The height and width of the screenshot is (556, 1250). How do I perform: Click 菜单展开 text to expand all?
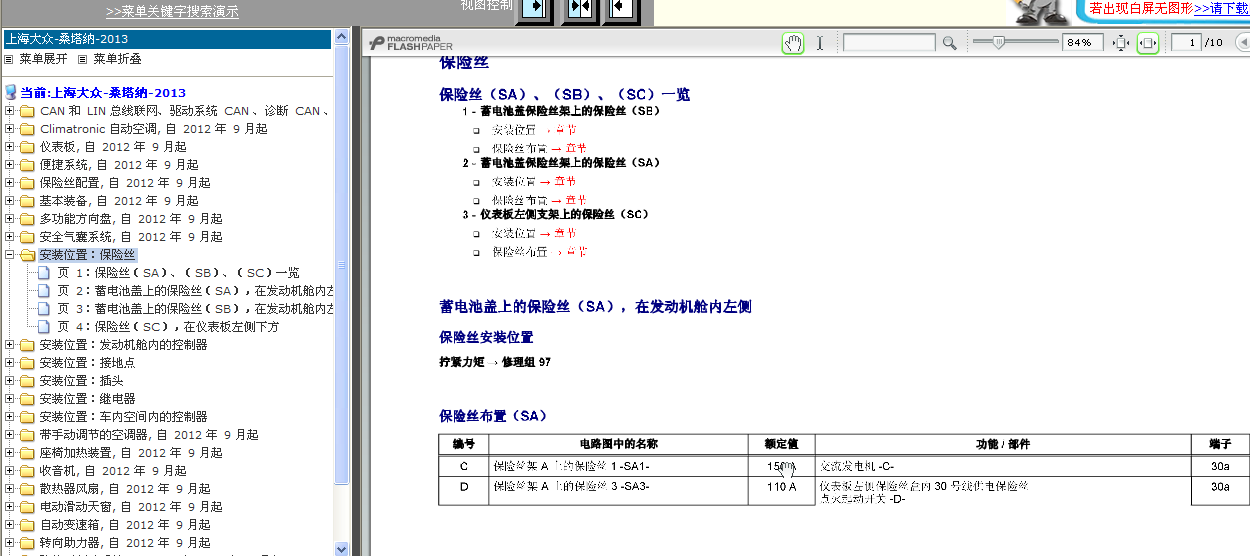coord(44,59)
